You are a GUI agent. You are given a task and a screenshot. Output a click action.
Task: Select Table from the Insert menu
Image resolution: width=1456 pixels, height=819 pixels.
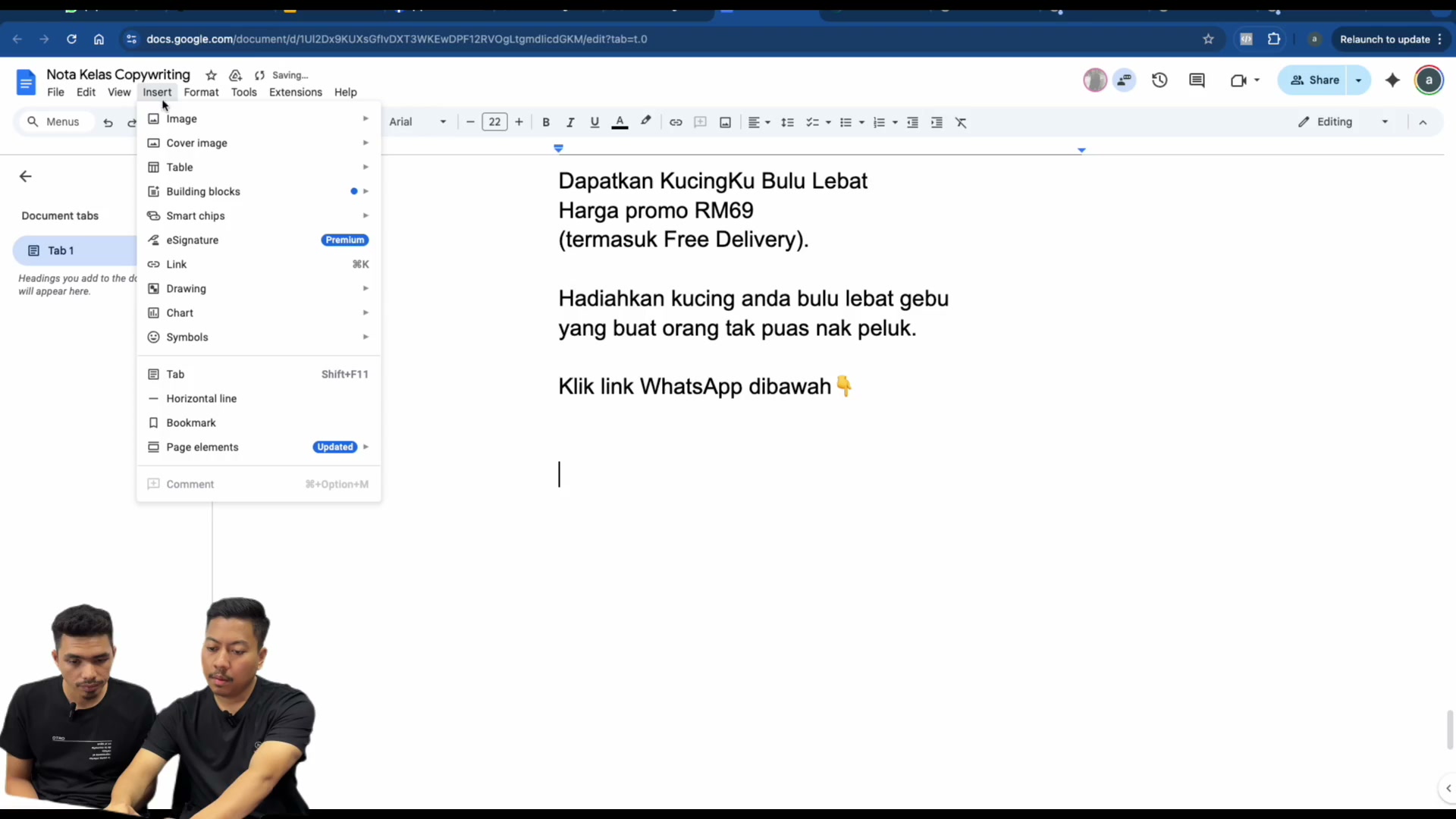tap(259, 168)
